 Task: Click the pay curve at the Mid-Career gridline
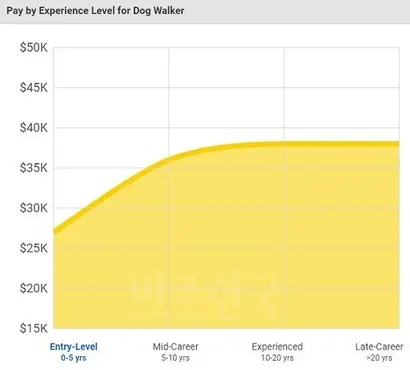(x=169, y=160)
